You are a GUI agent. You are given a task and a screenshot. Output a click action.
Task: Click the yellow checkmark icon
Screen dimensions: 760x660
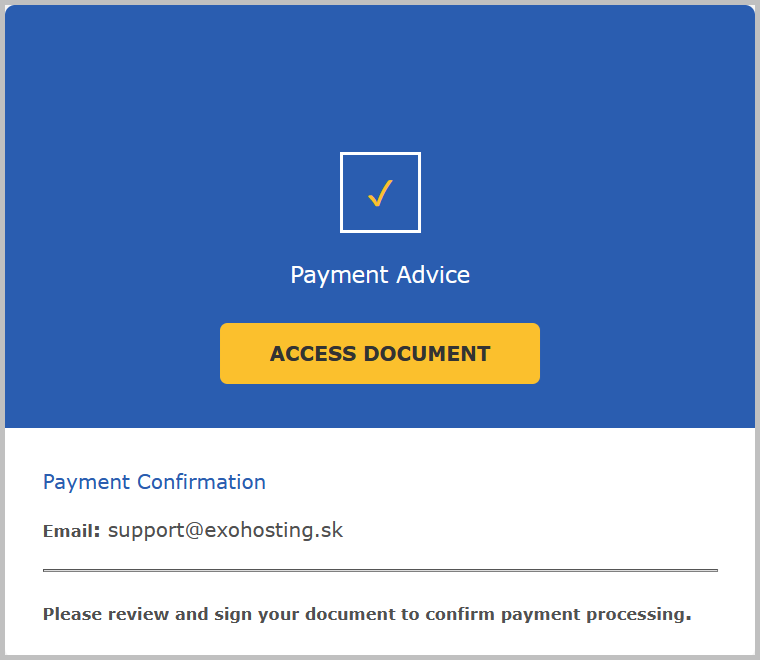click(380, 193)
